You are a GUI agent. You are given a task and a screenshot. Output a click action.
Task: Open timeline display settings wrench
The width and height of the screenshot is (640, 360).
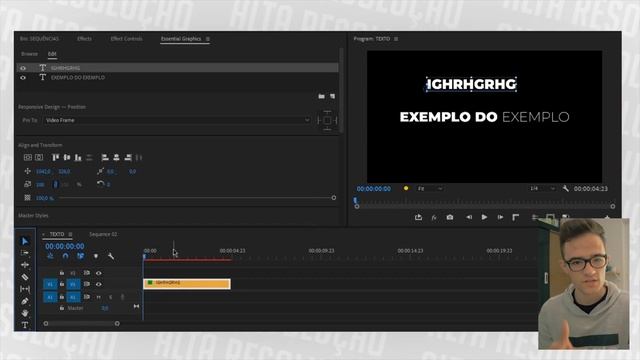111,256
